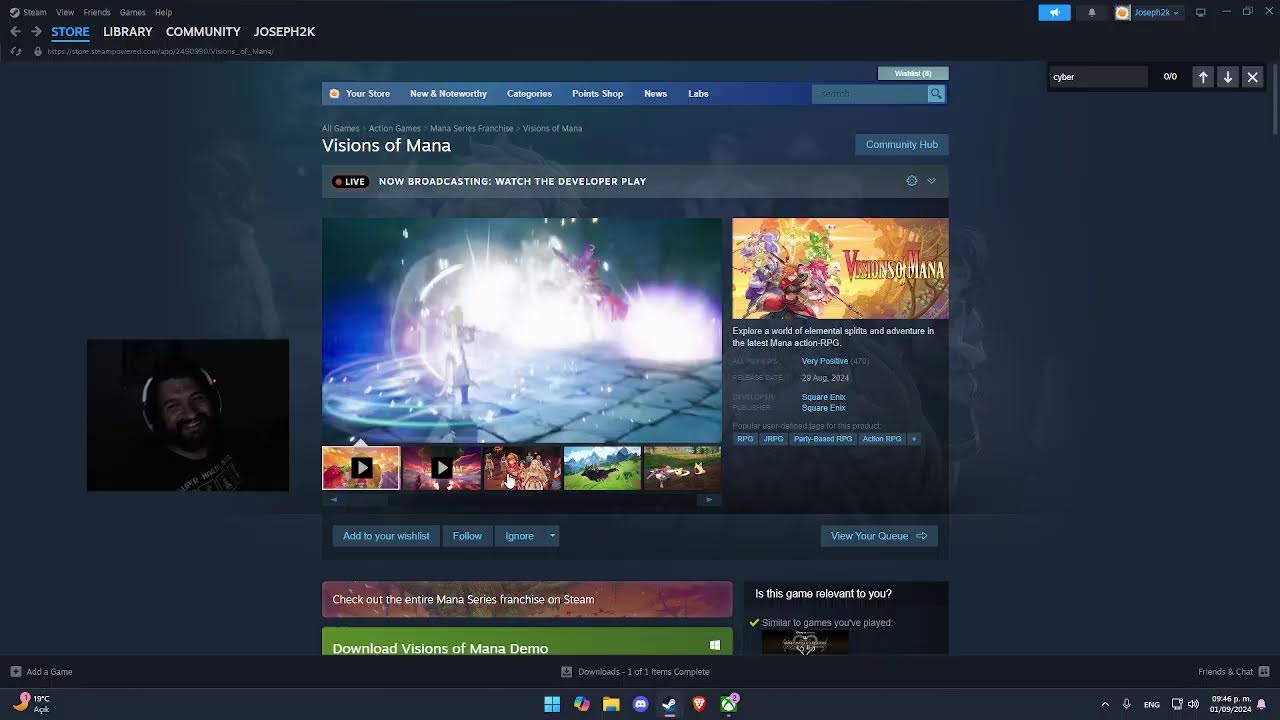Image resolution: width=1280 pixels, height=720 pixels.
Task: Open Discord from the taskbar
Action: 640,704
